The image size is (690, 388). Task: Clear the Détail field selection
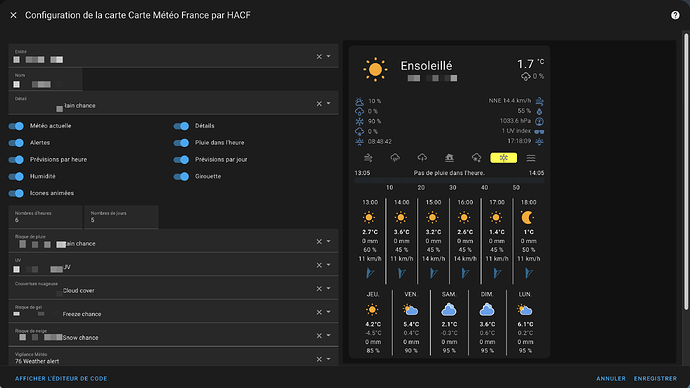(x=319, y=104)
